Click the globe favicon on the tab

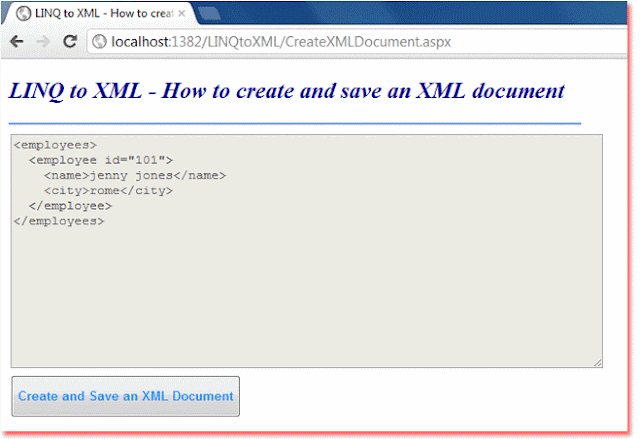coord(23,13)
